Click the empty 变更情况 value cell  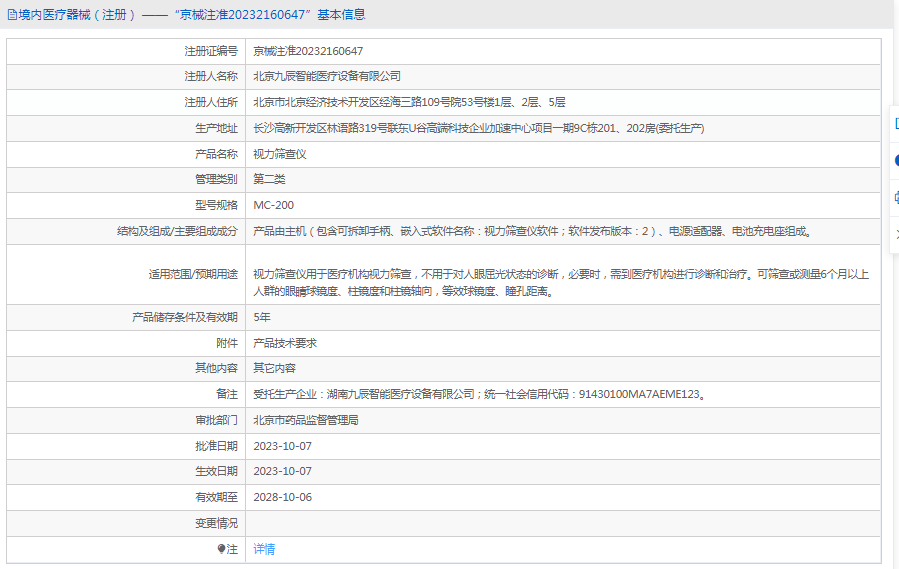pyautogui.click(x=562, y=523)
